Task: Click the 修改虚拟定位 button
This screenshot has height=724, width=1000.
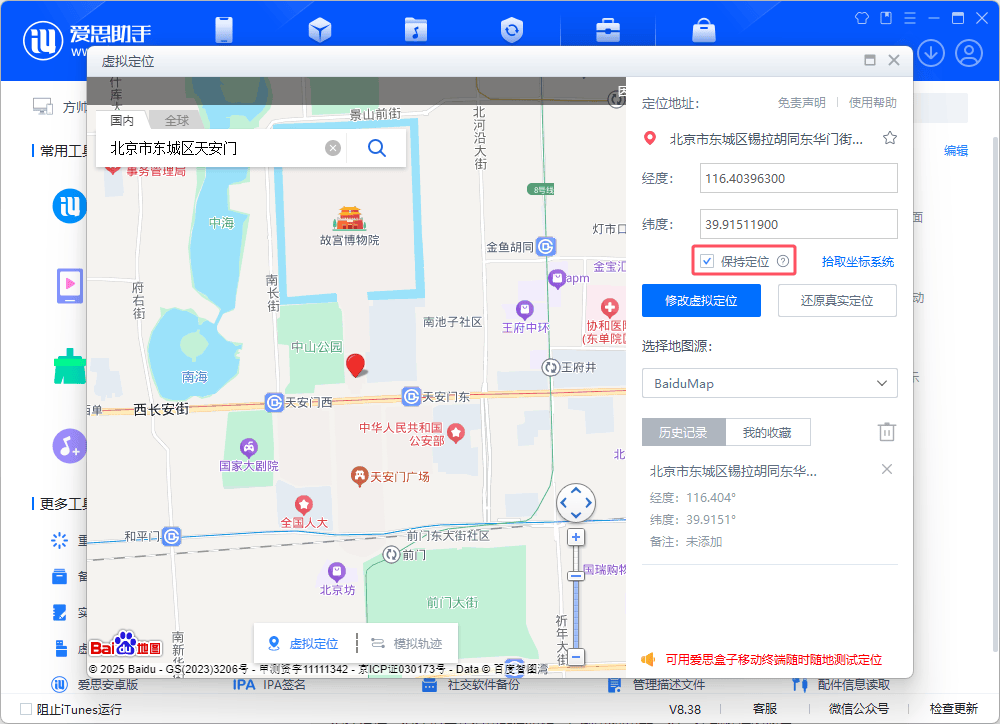Action: (701, 300)
